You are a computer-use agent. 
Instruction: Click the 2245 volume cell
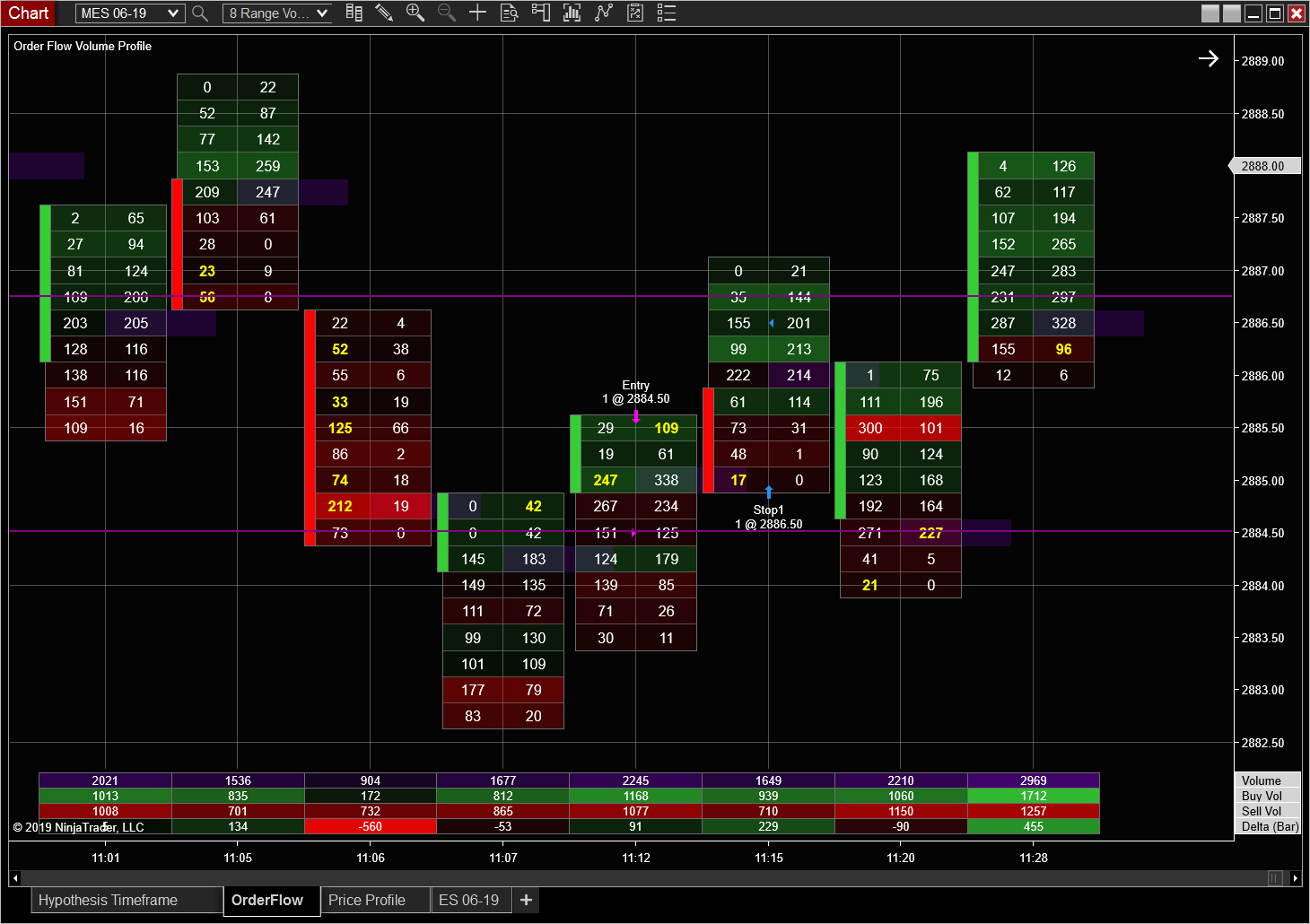635,780
